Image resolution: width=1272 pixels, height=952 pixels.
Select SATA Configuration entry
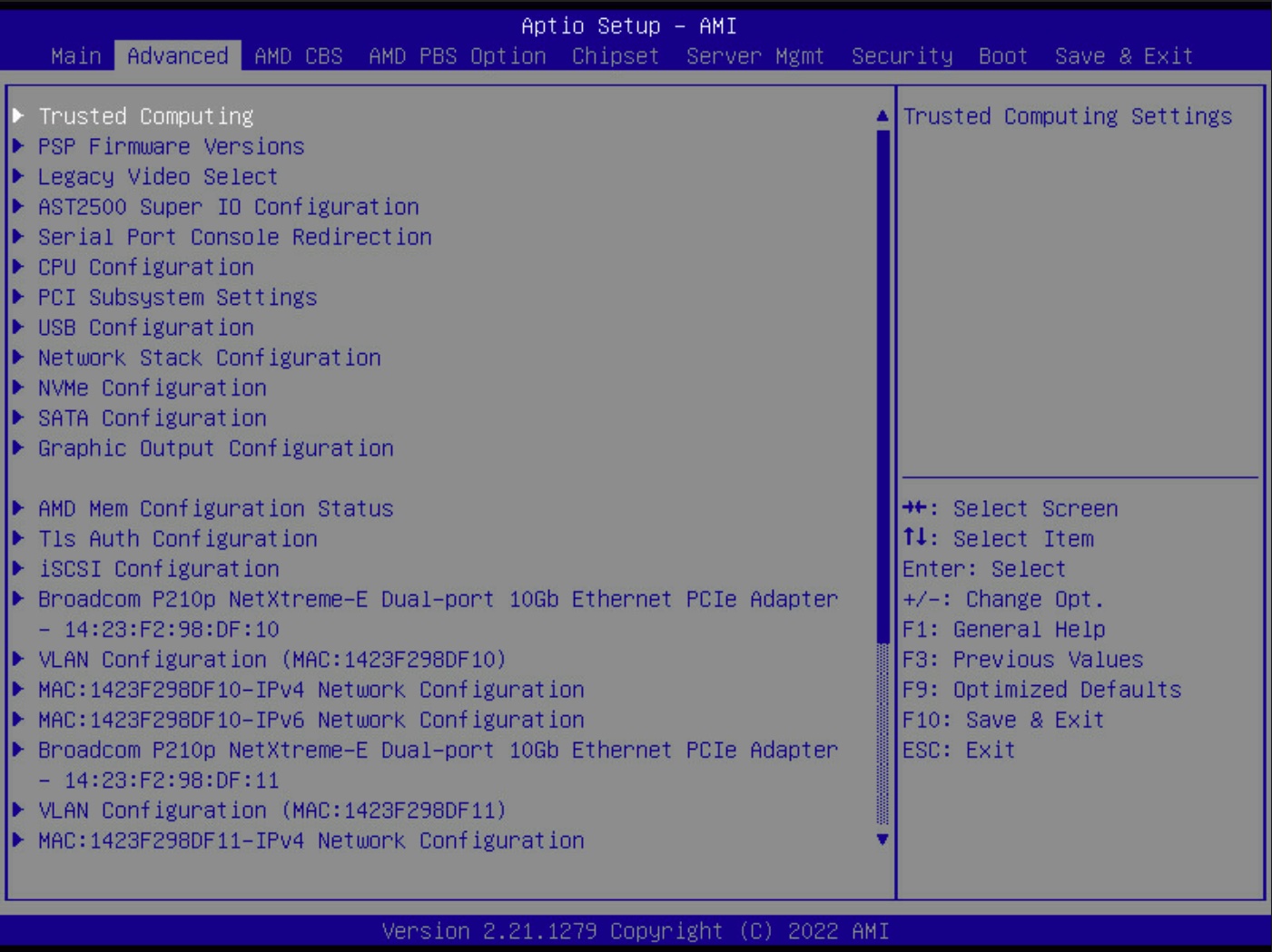pos(153,417)
